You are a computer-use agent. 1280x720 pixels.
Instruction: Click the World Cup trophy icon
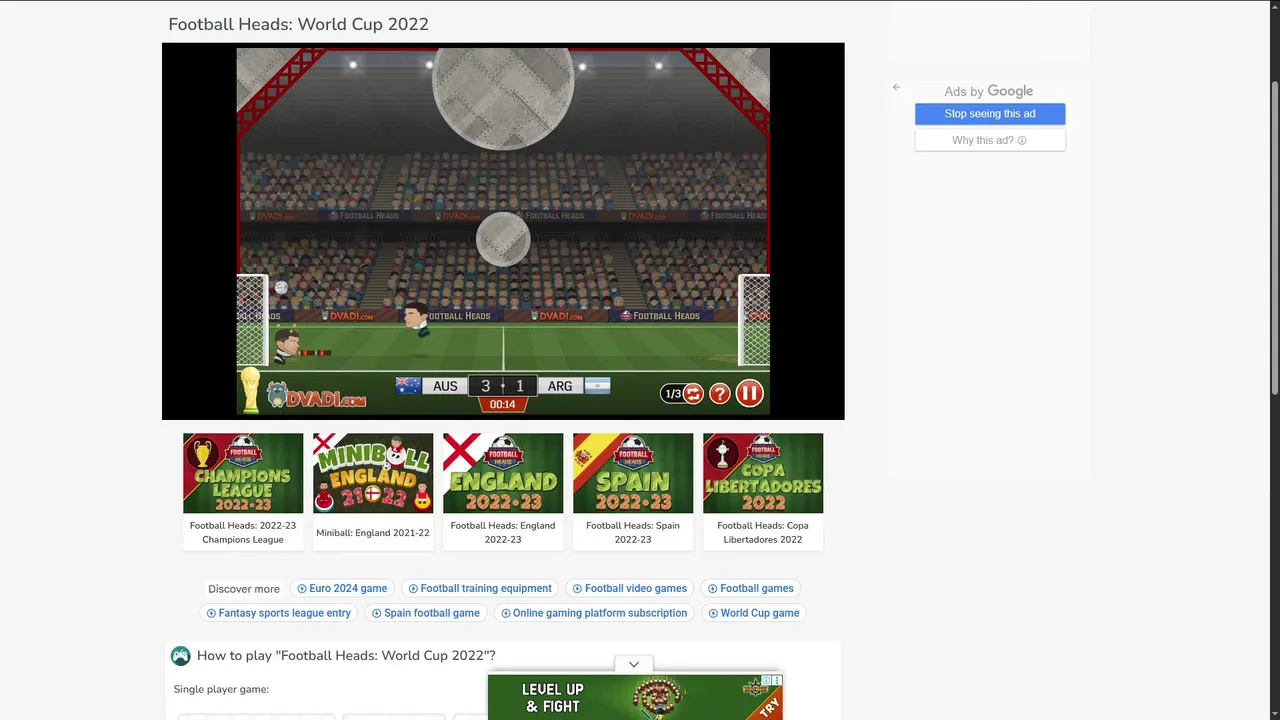tap(250, 390)
